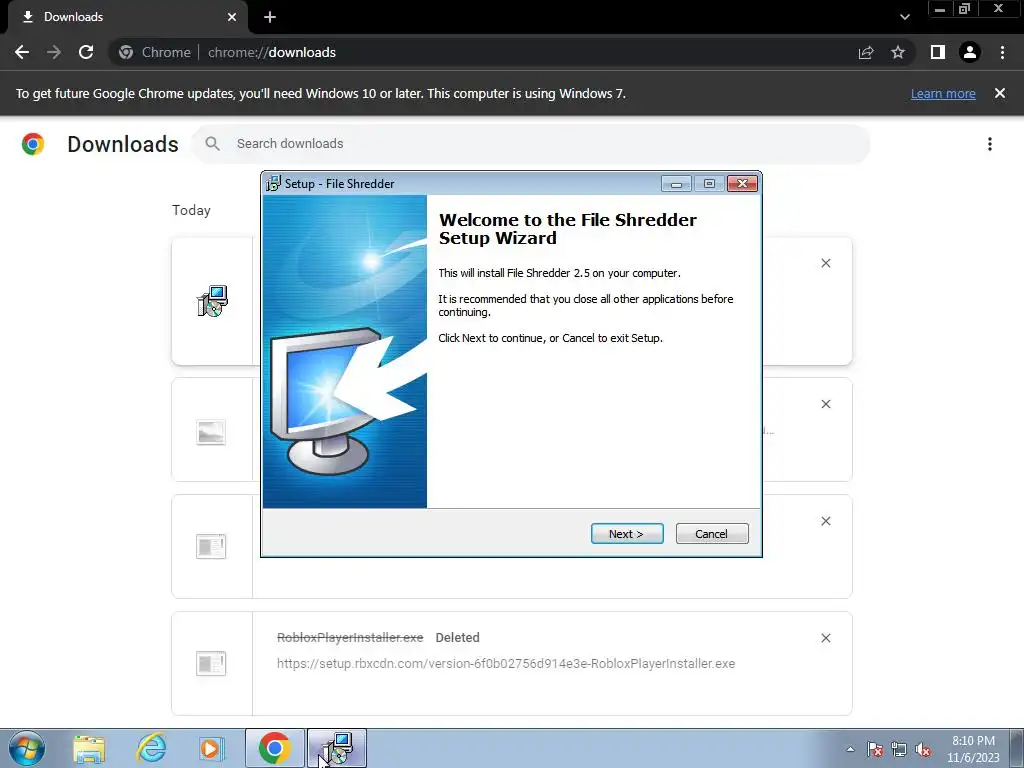1024x768 pixels.
Task: Focus the Search downloads field
Action: 530,144
